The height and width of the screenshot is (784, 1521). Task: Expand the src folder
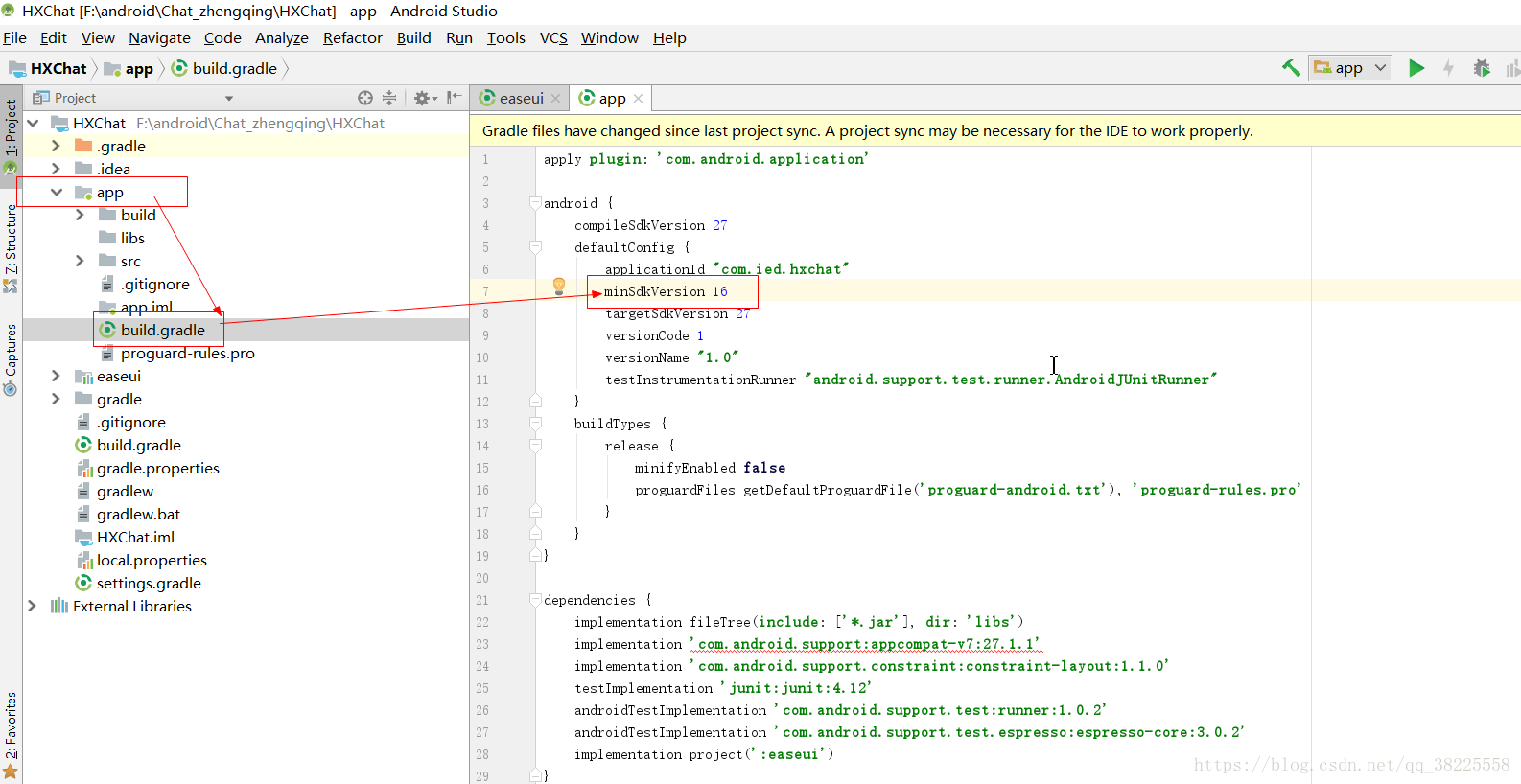tap(80, 261)
